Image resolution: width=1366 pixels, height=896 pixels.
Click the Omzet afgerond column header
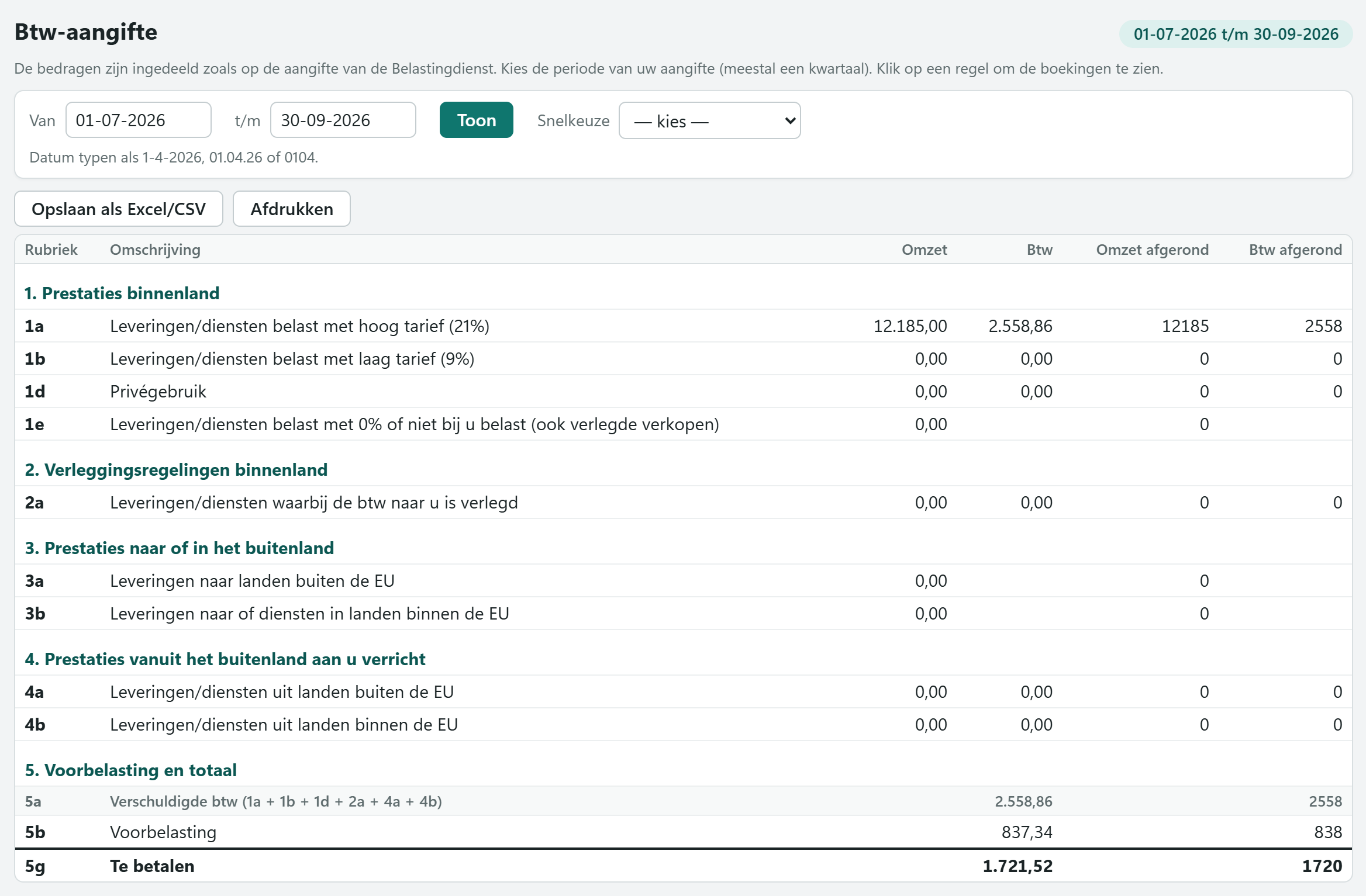point(1152,250)
